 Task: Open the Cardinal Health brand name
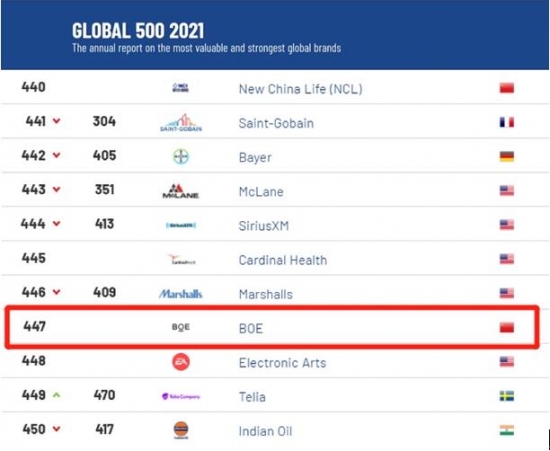(283, 260)
